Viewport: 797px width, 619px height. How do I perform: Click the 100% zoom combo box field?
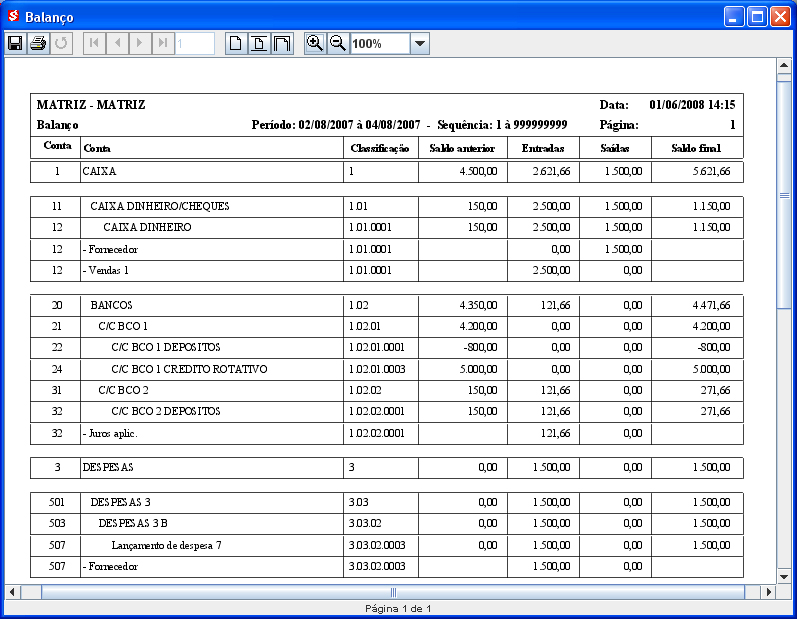pyautogui.click(x=380, y=43)
